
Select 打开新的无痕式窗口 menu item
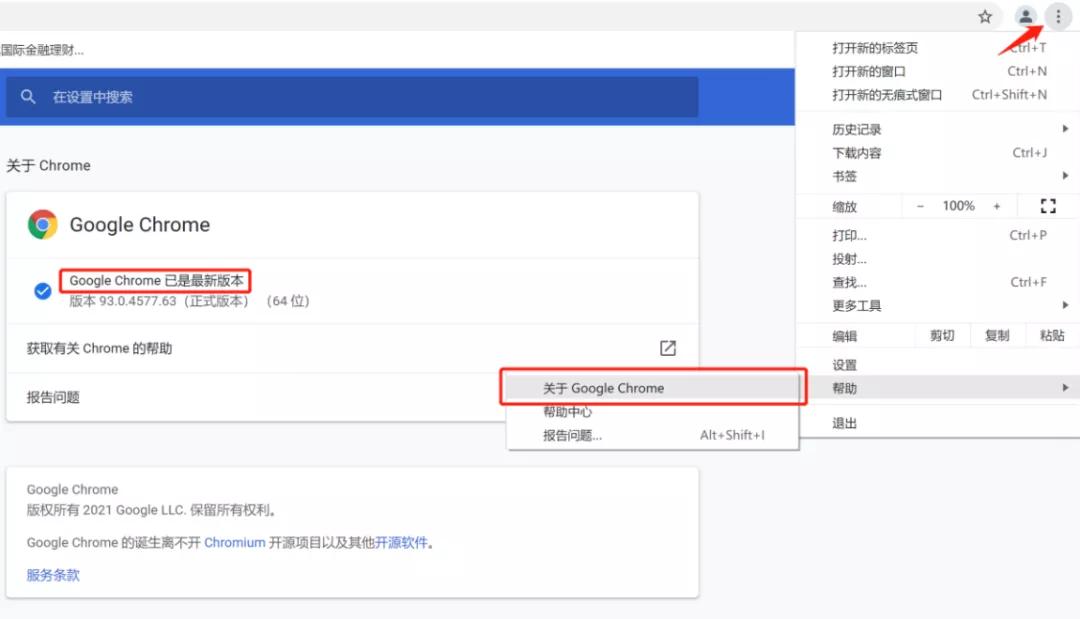pyautogui.click(x=938, y=95)
